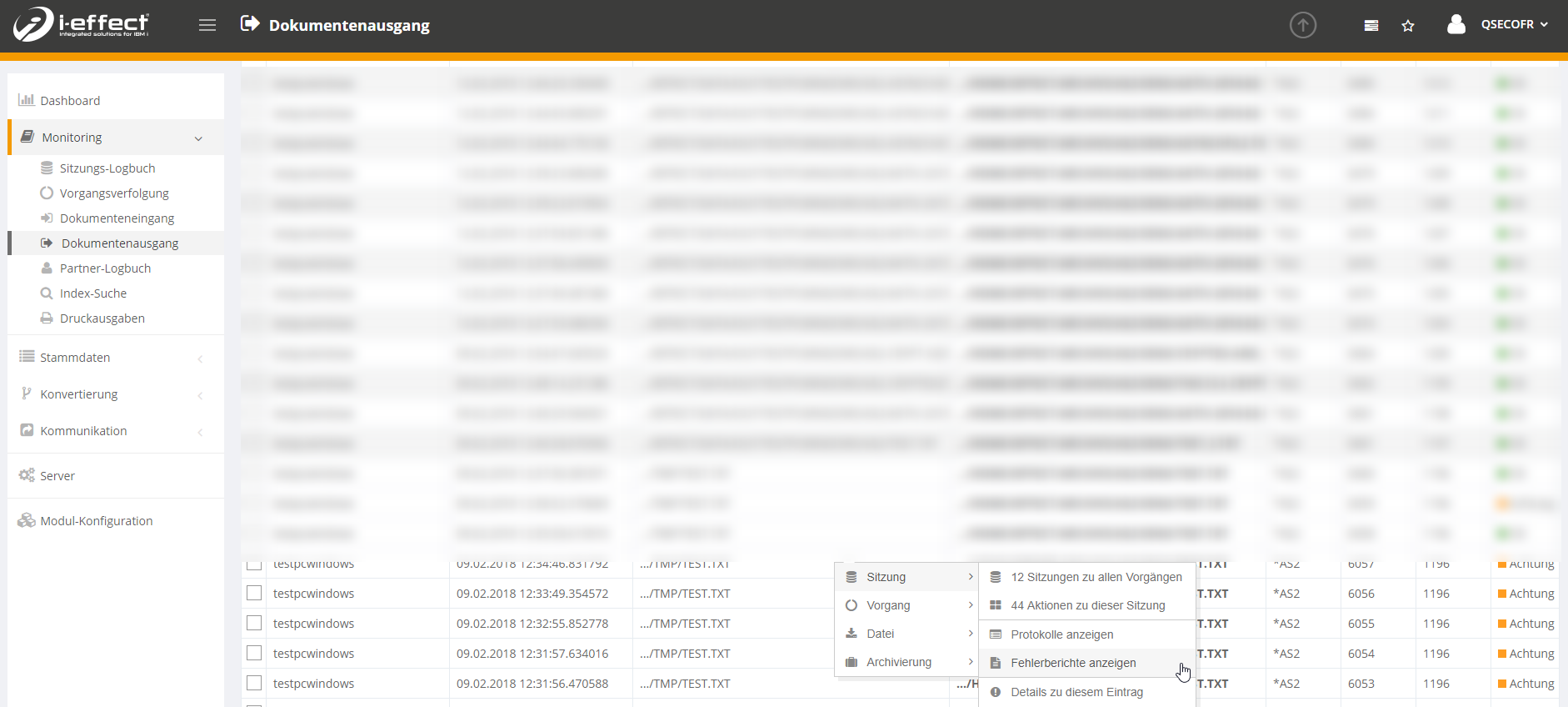Click the scroll-to-top arrow circle icon

click(x=1303, y=25)
